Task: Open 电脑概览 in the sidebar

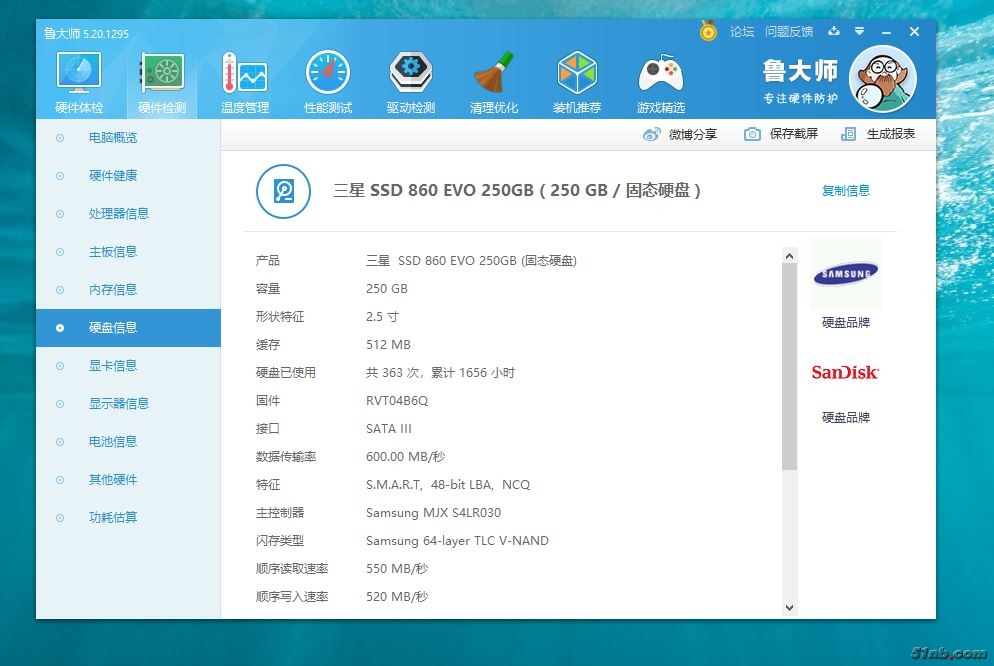Action: [x=112, y=138]
